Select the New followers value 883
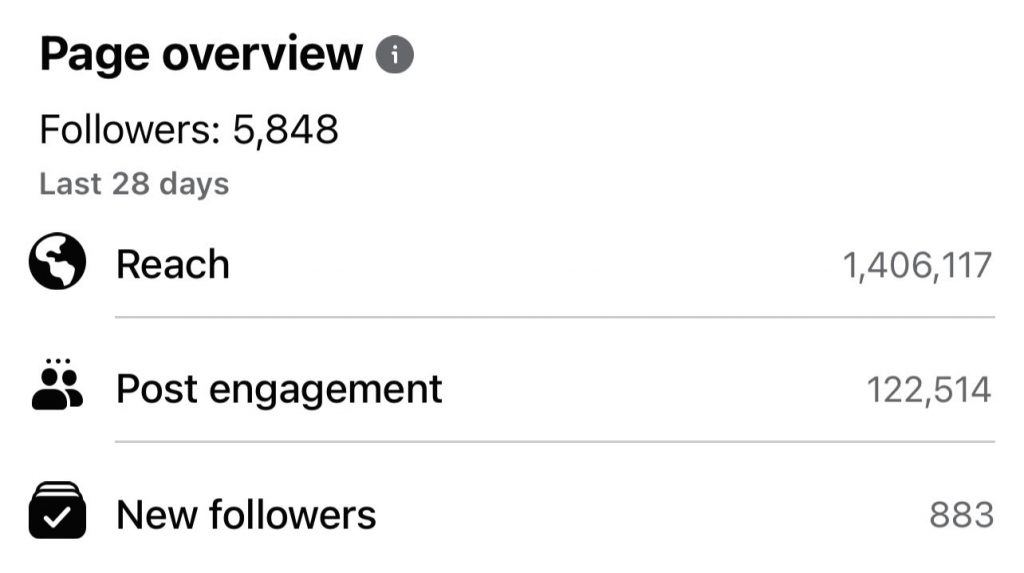Viewport: 1024px width, 573px height. [x=961, y=515]
